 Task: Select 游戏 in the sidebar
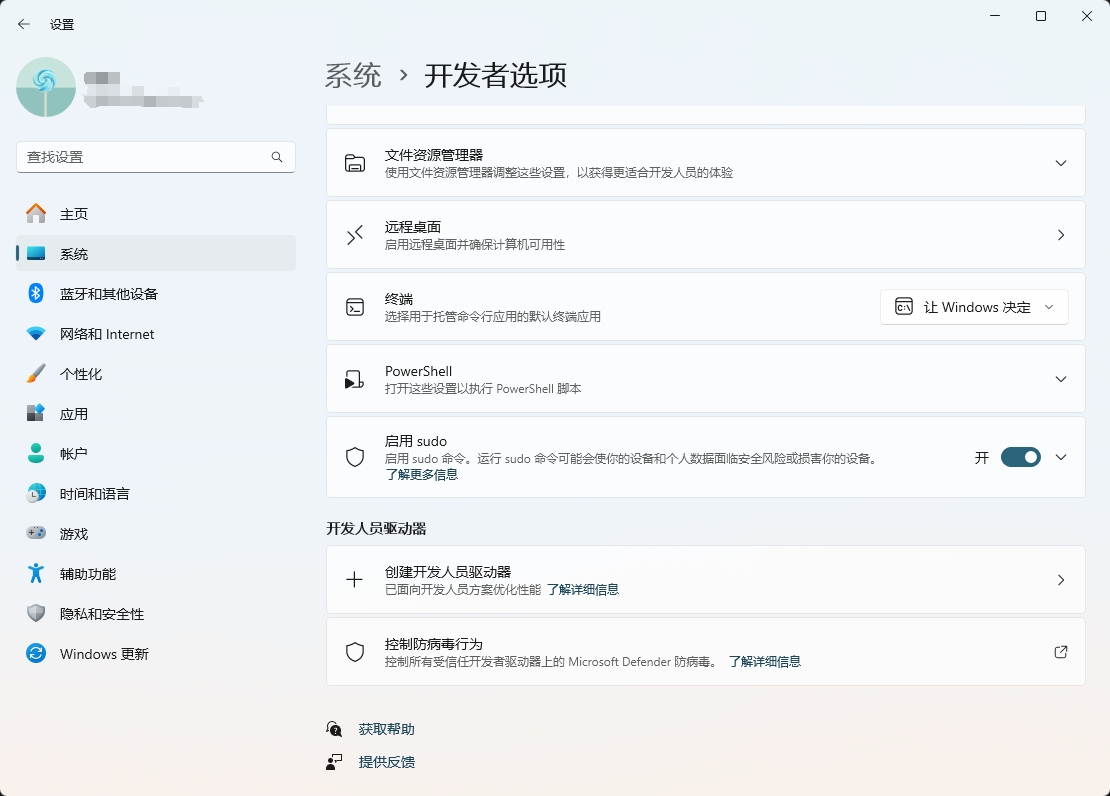pos(156,533)
